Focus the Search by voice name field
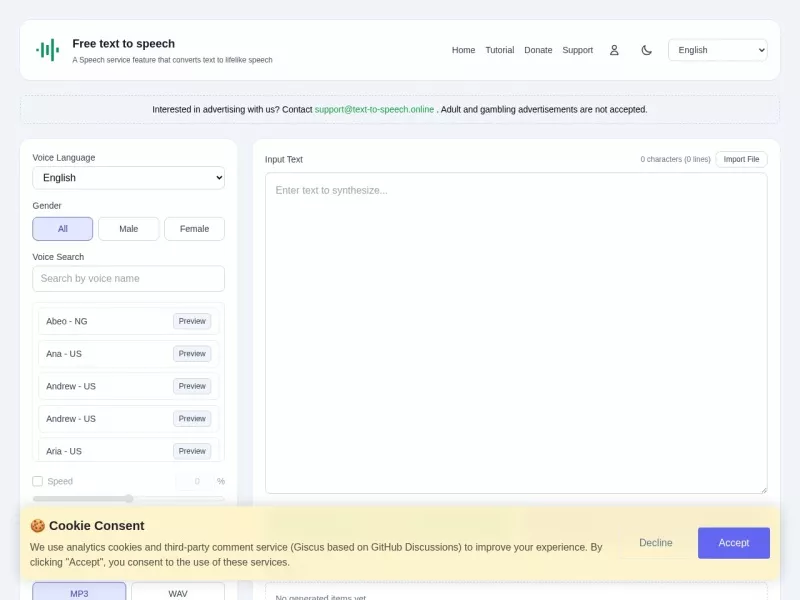This screenshot has height=600, width=800. click(129, 279)
